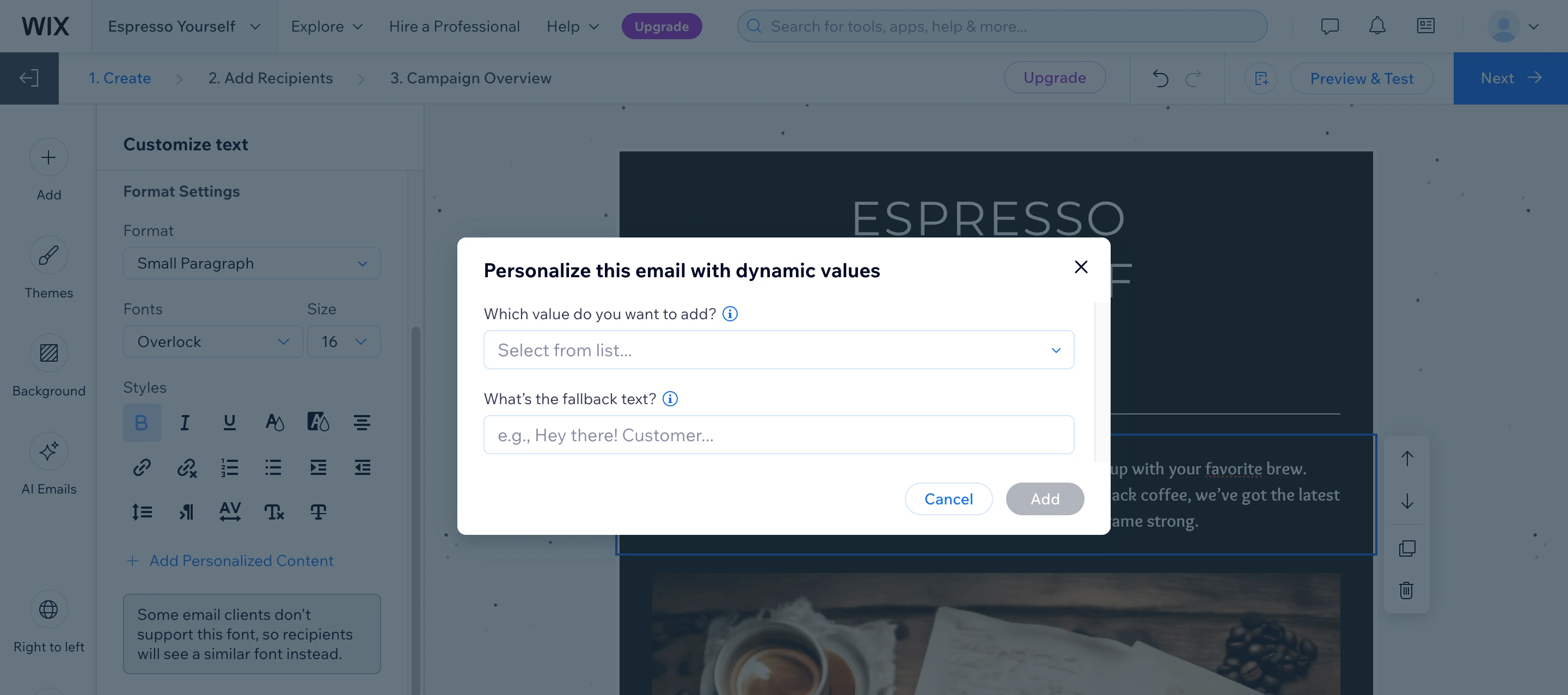This screenshot has height=695, width=1568.
Task: Open the Explore menu
Action: (x=327, y=26)
